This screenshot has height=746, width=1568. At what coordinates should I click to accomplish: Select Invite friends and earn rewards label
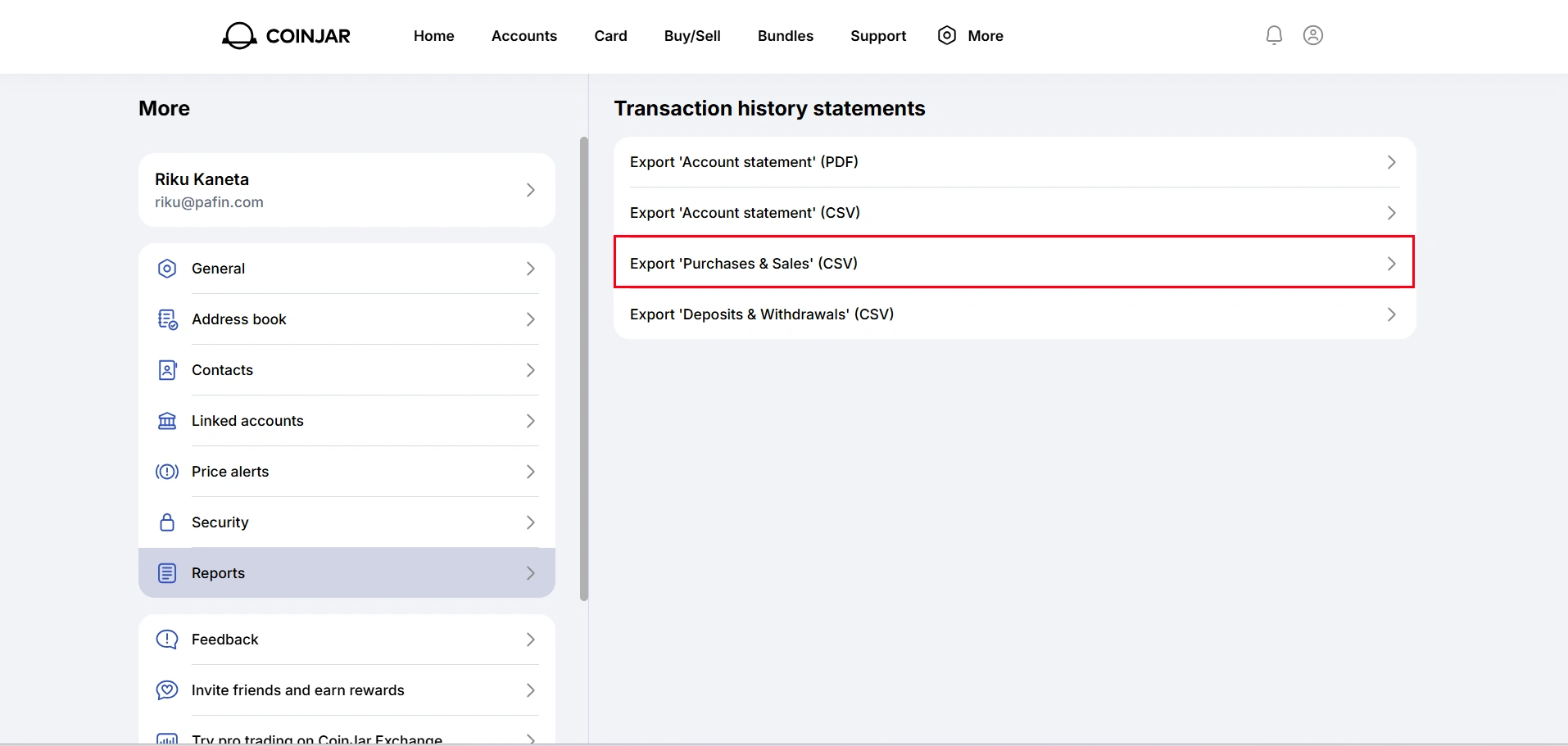(297, 690)
